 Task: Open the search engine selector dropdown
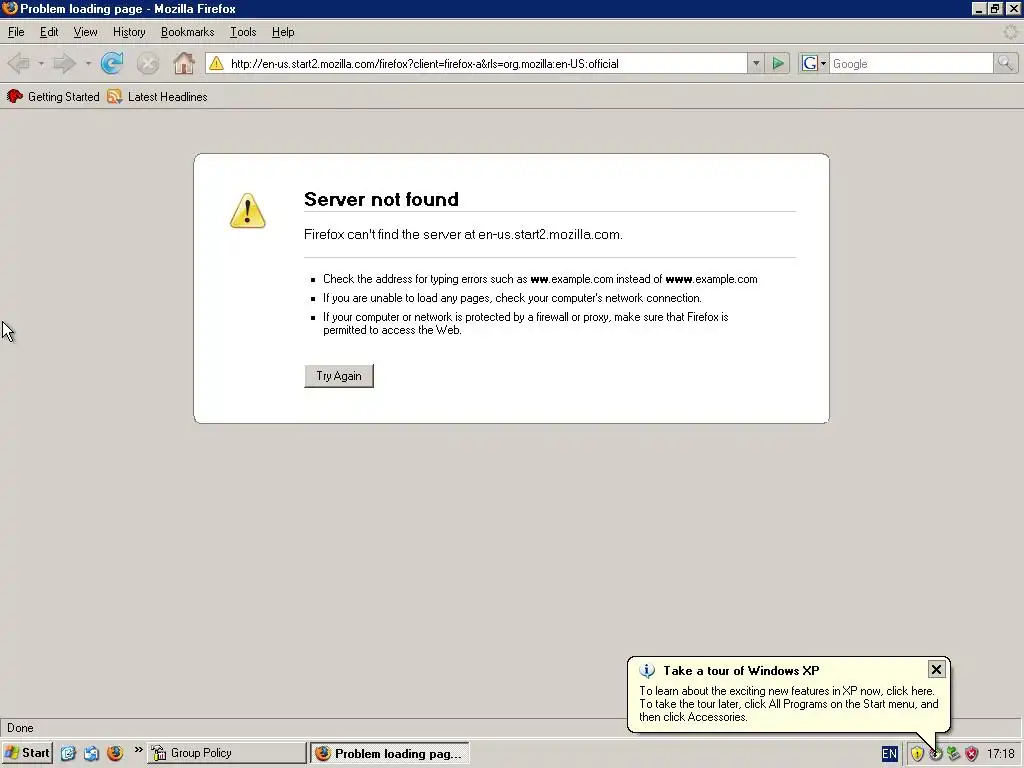tap(823, 63)
